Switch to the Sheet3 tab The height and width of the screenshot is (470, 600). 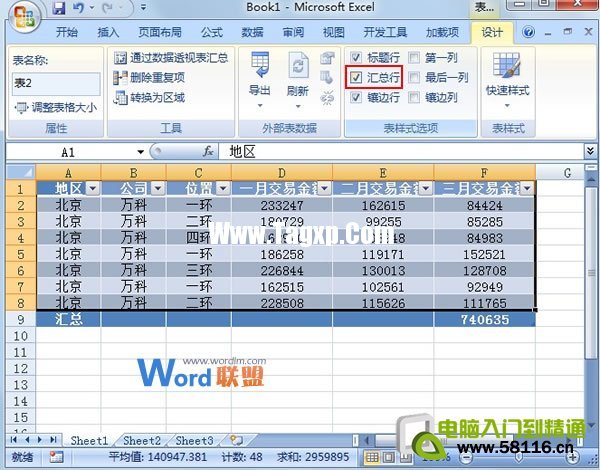coord(194,441)
